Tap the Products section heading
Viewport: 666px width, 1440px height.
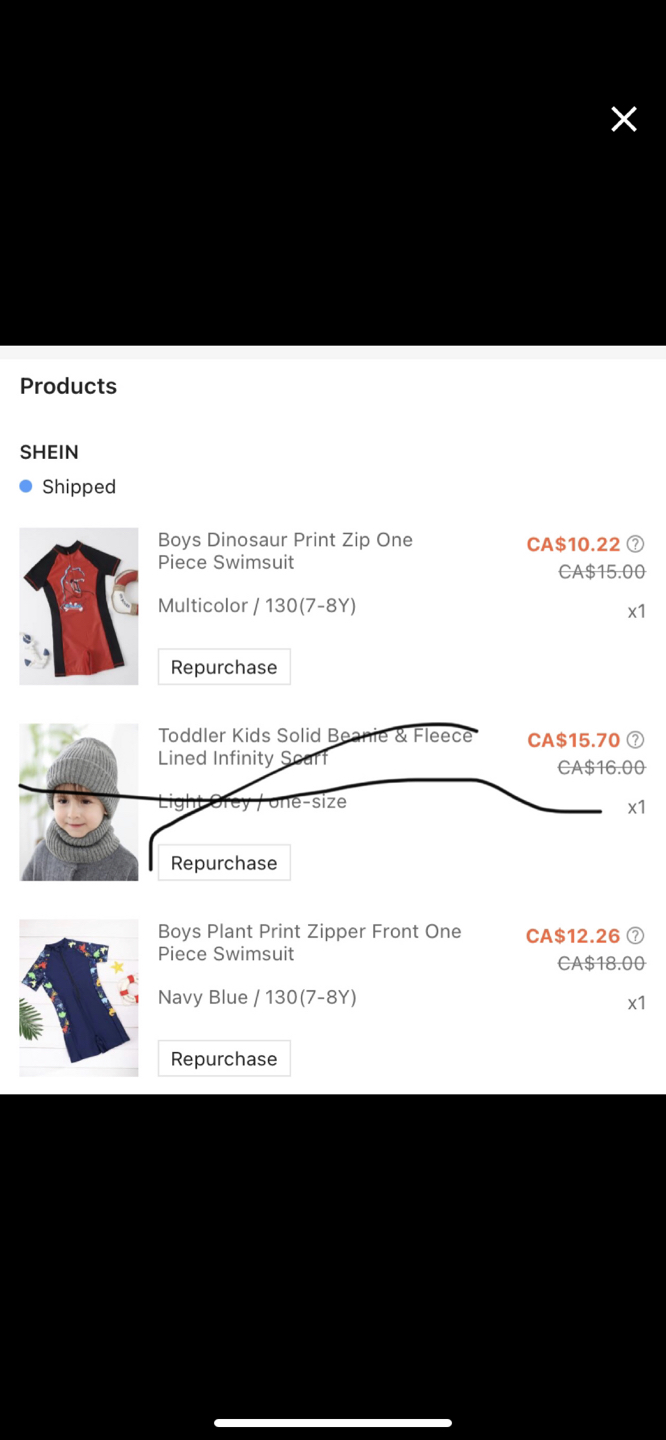68,386
